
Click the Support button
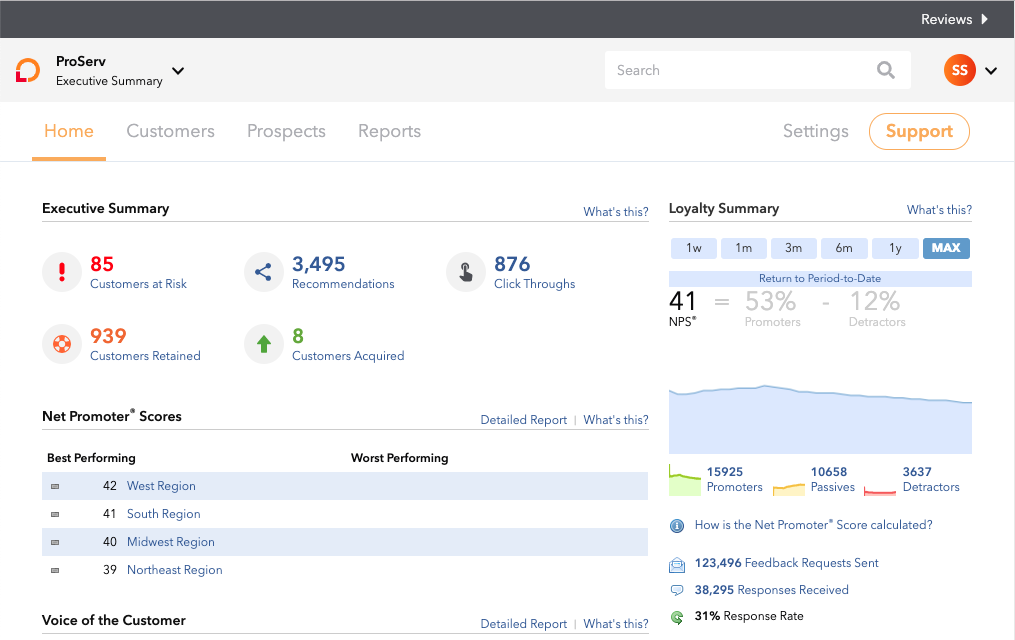919,131
